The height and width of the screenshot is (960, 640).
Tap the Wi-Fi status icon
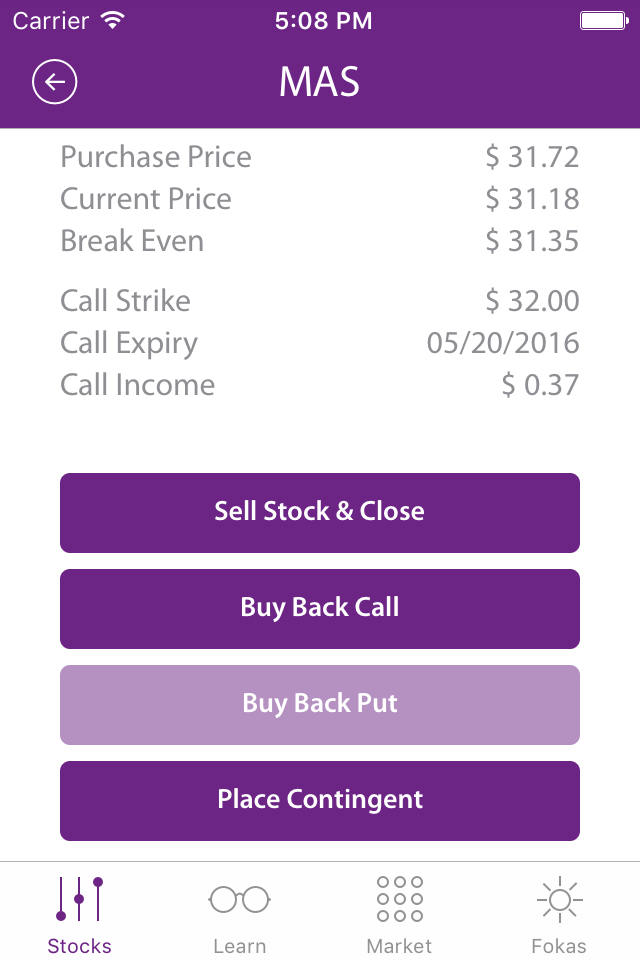(x=113, y=20)
